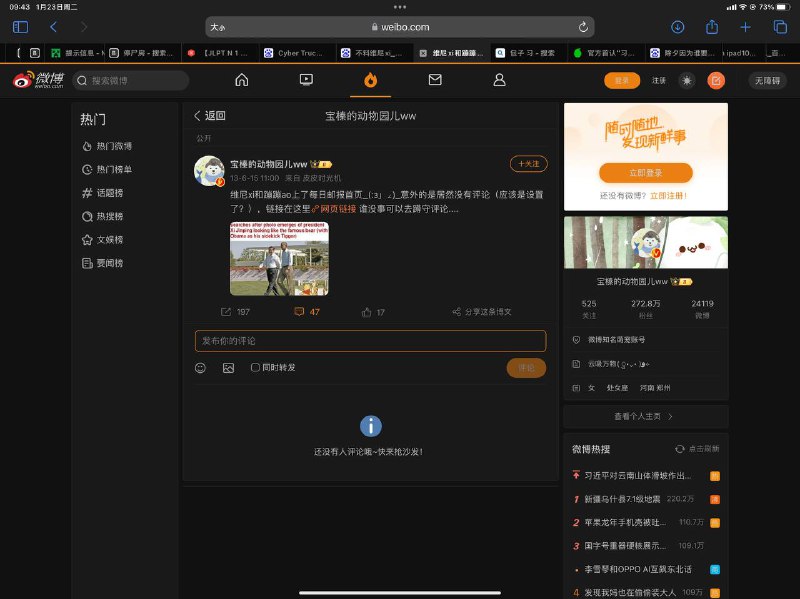Switch to 热门微博 in the sidebar

(113, 146)
